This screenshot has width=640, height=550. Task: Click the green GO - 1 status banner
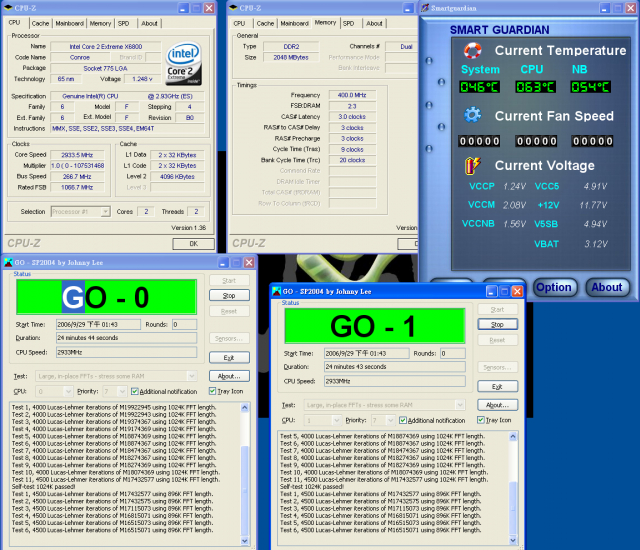pos(375,326)
